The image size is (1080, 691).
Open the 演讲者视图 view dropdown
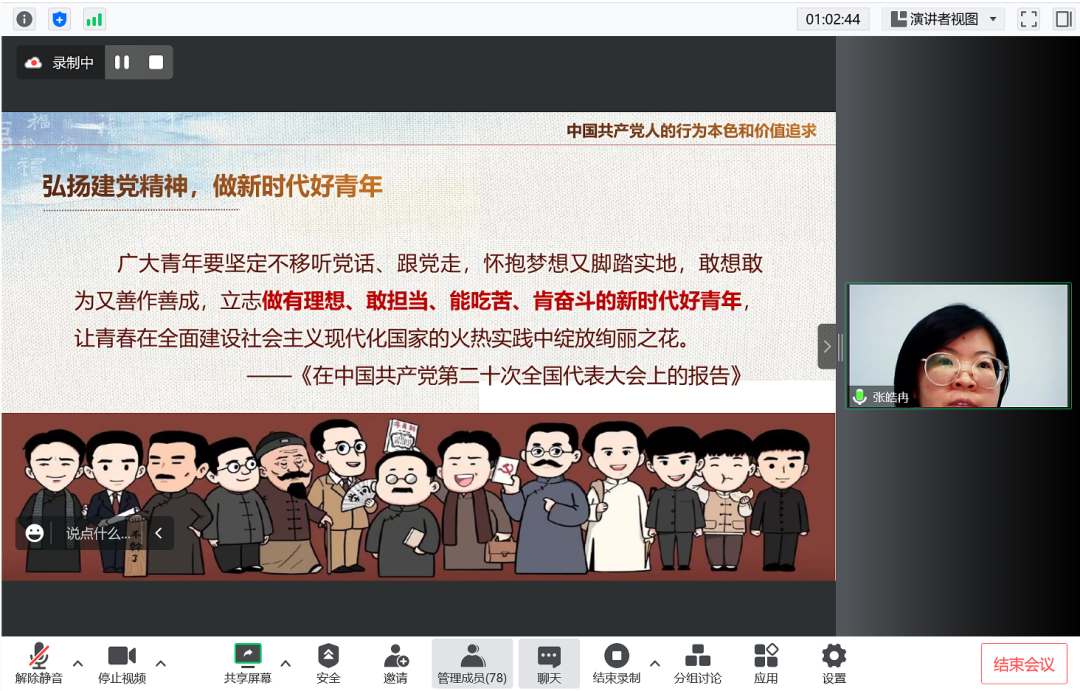click(943, 19)
